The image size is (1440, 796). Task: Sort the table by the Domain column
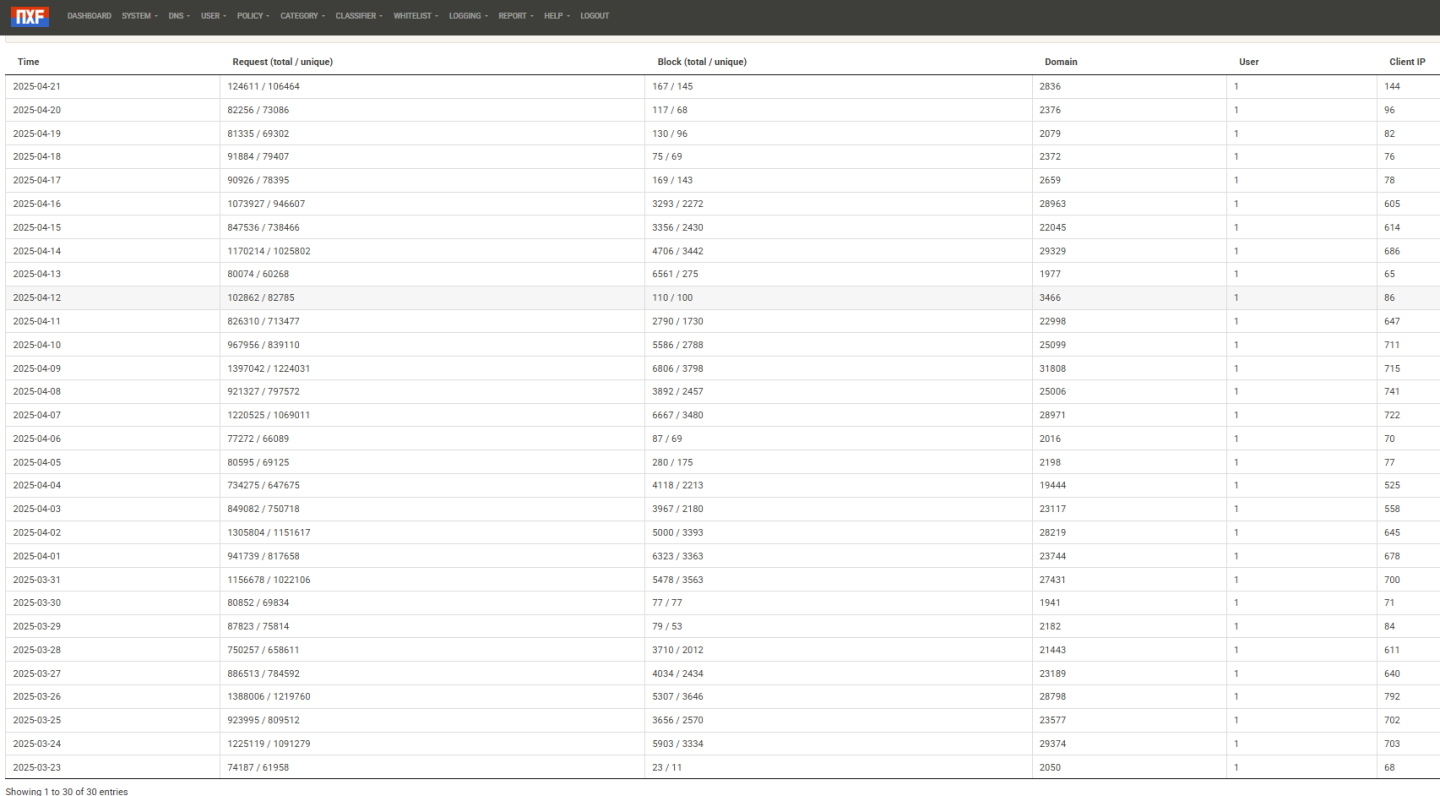tap(1060, 61)
